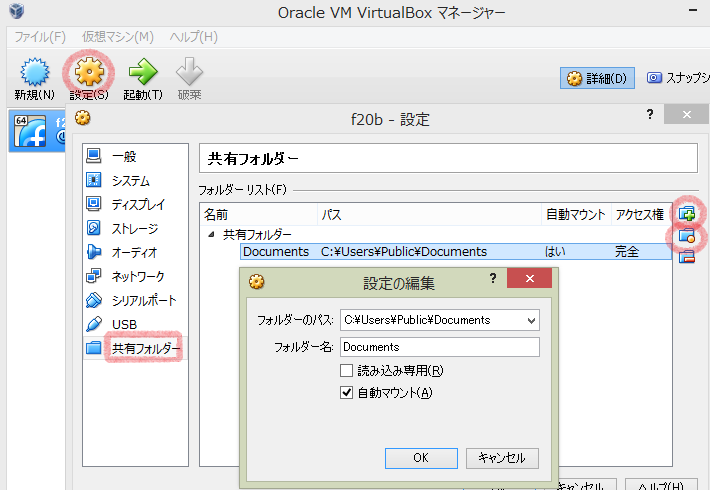Click 完全 access value in Documents row

[x=627, y=252]
